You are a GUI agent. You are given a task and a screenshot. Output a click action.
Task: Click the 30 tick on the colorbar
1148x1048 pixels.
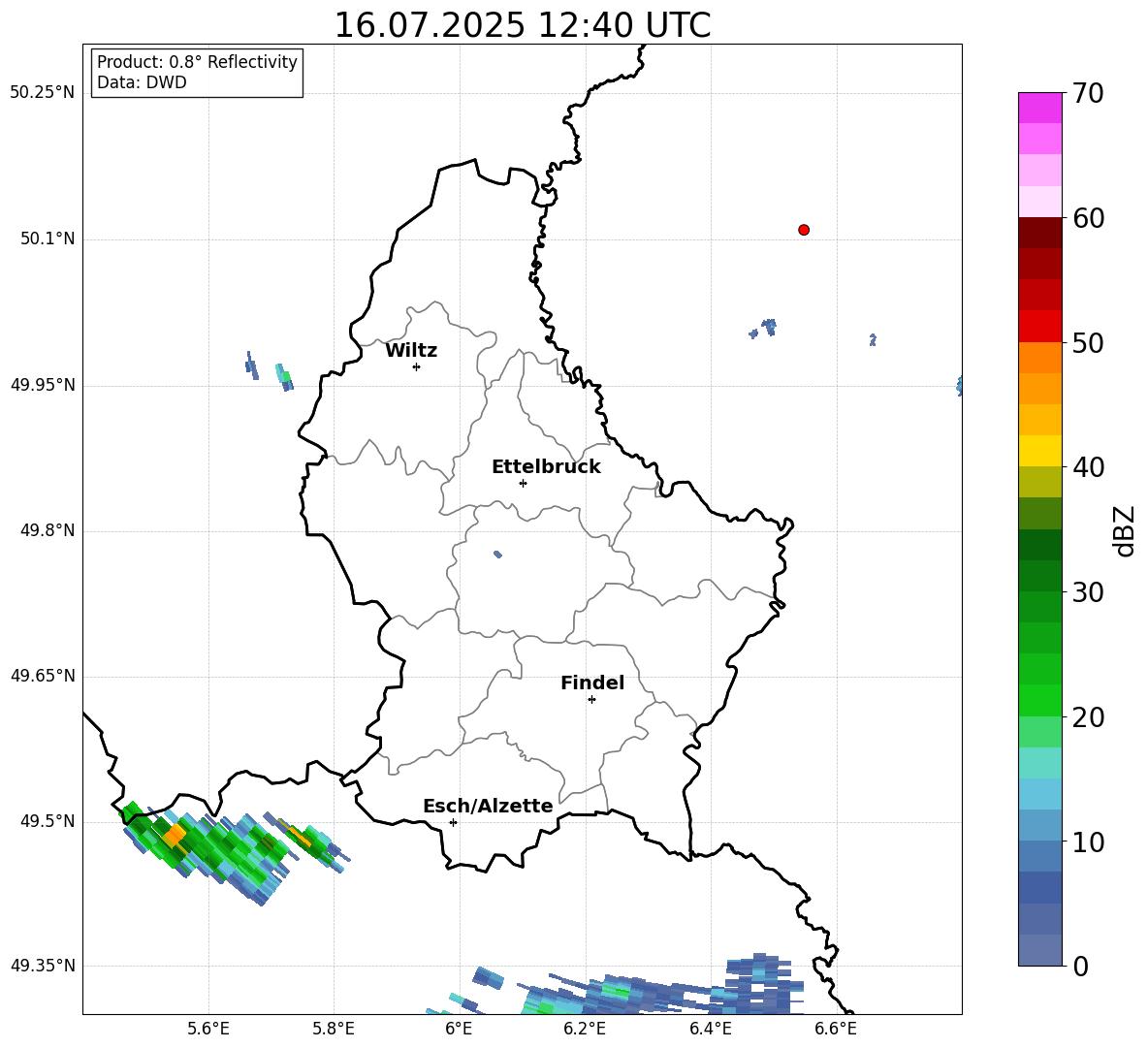click(x=1088, y=592)
